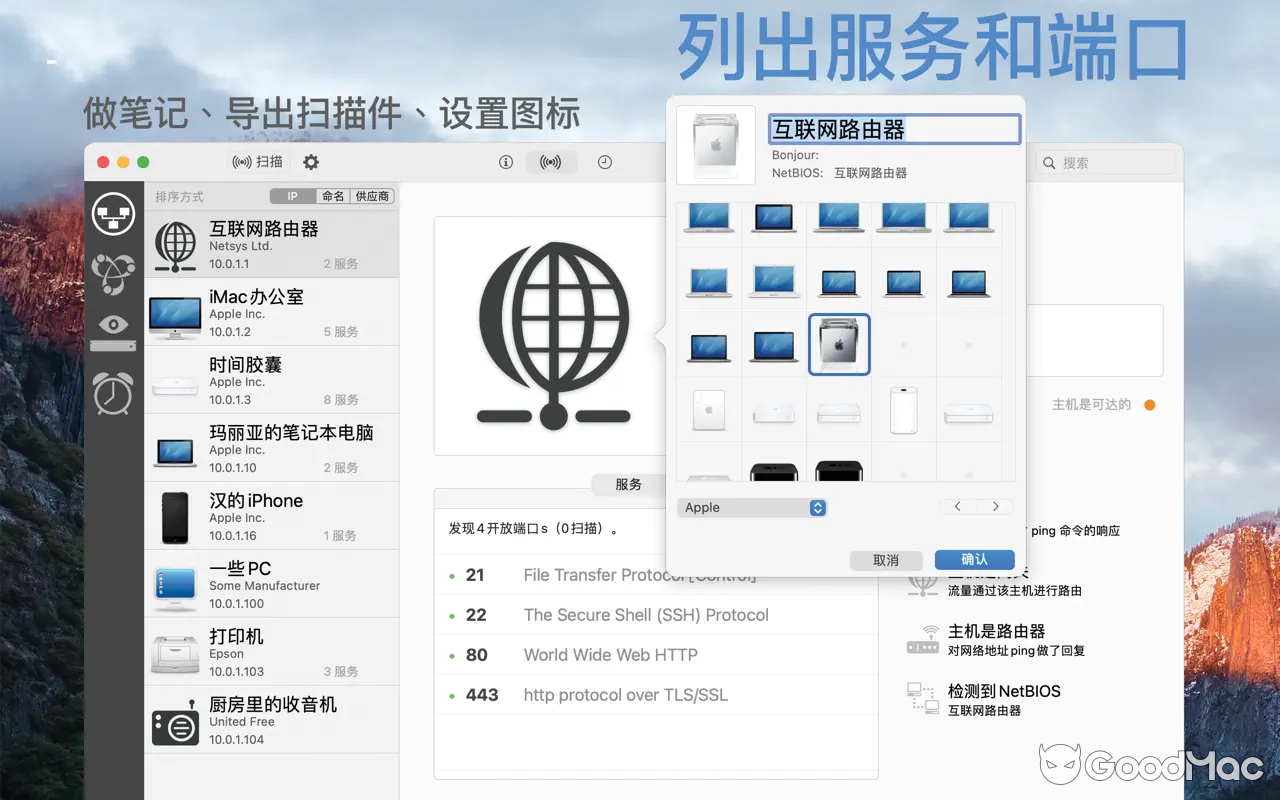Confirm icon choice with 确认 button
The height and width of the screenshot is (800, 1280).
[974, 560]
